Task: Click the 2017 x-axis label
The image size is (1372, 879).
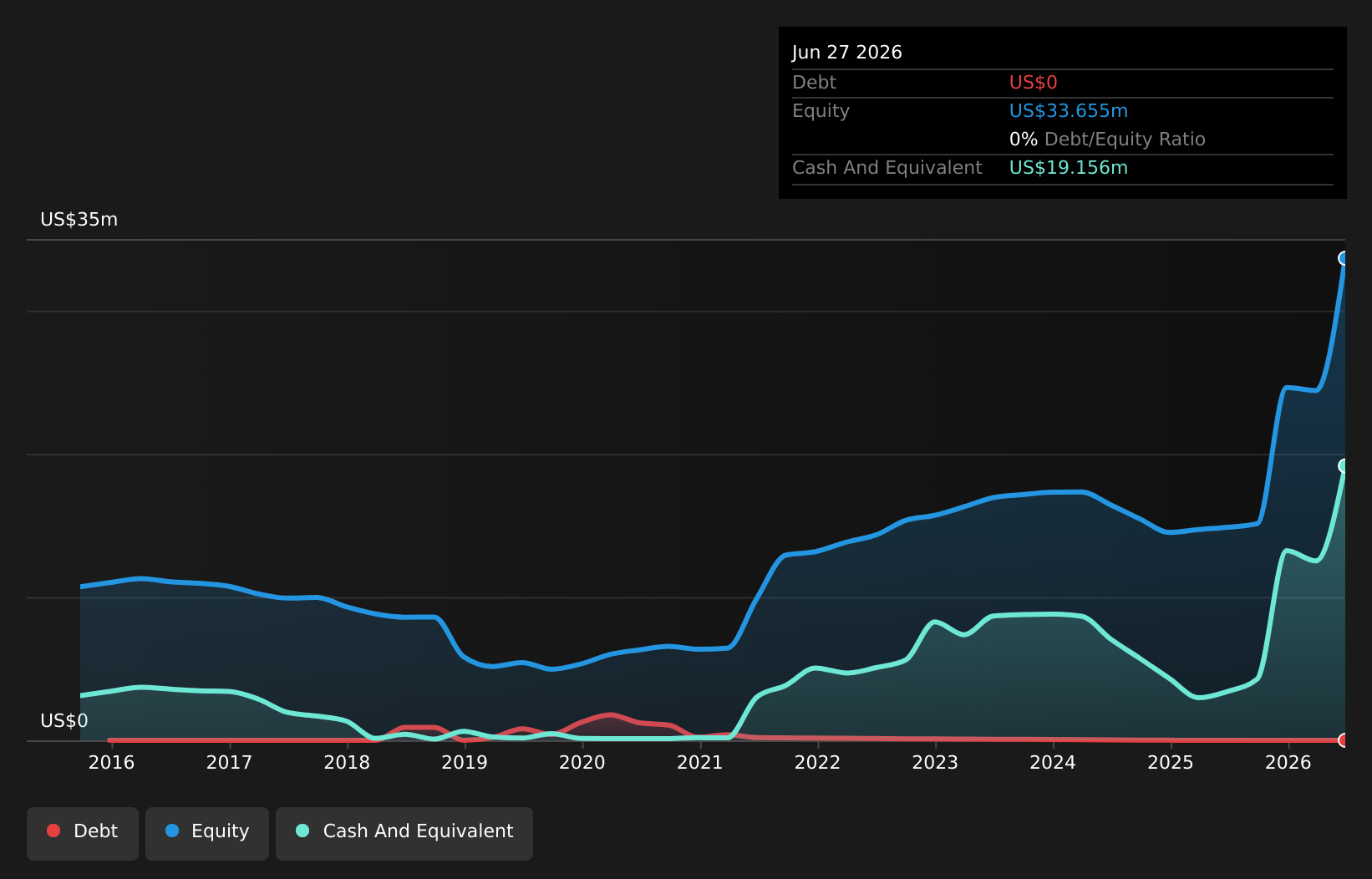Action: (229, 762)
